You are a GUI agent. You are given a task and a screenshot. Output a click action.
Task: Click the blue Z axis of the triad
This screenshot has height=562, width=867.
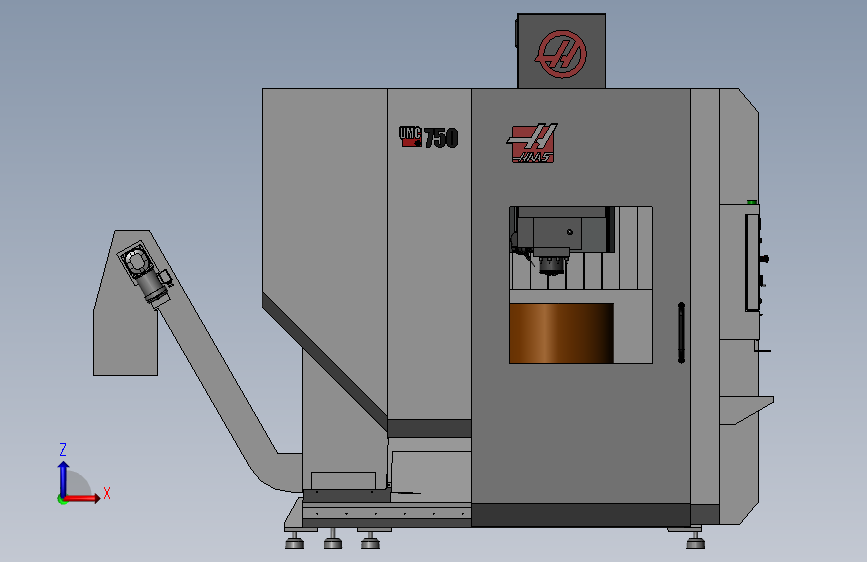64,479
